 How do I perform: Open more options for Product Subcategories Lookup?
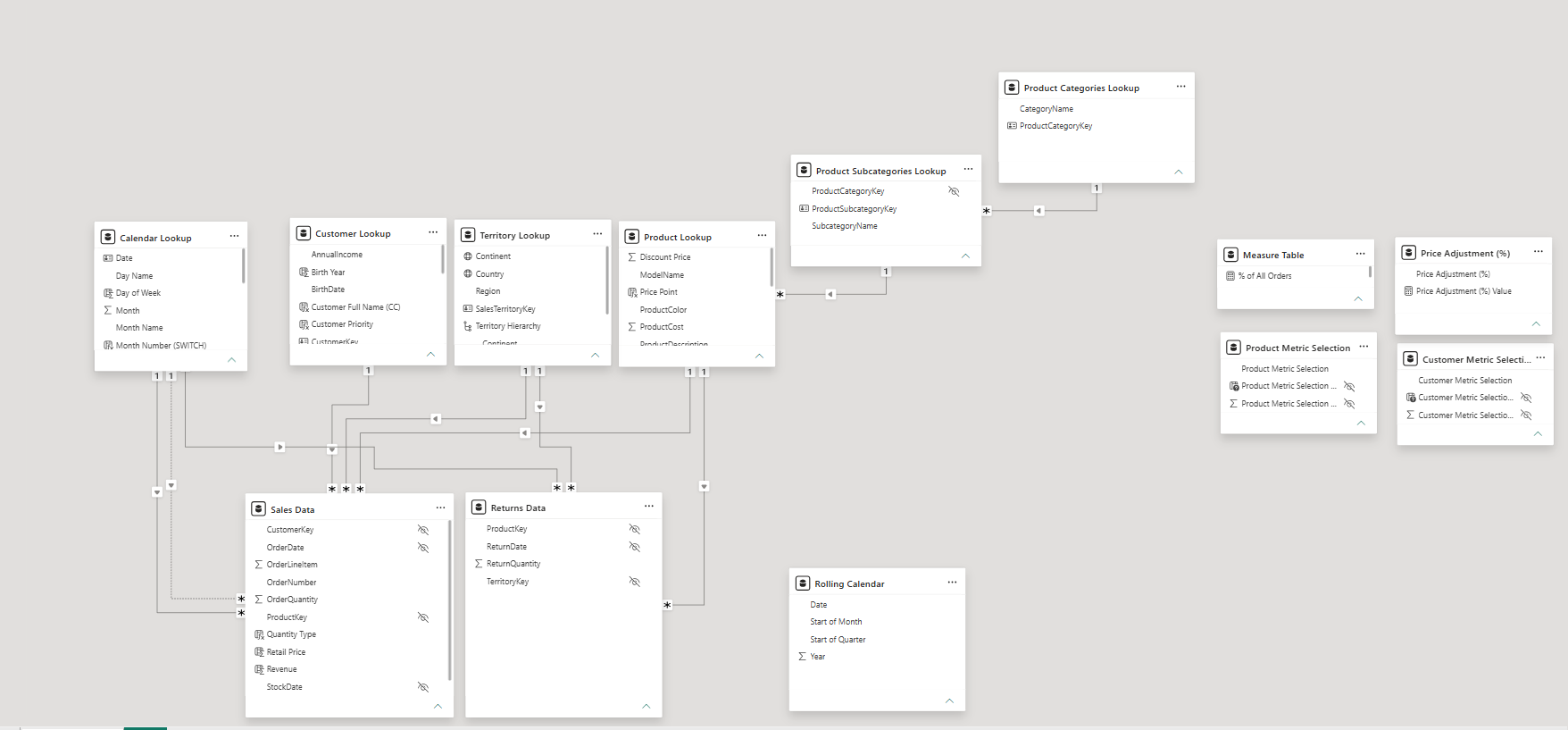coord(968,170)
